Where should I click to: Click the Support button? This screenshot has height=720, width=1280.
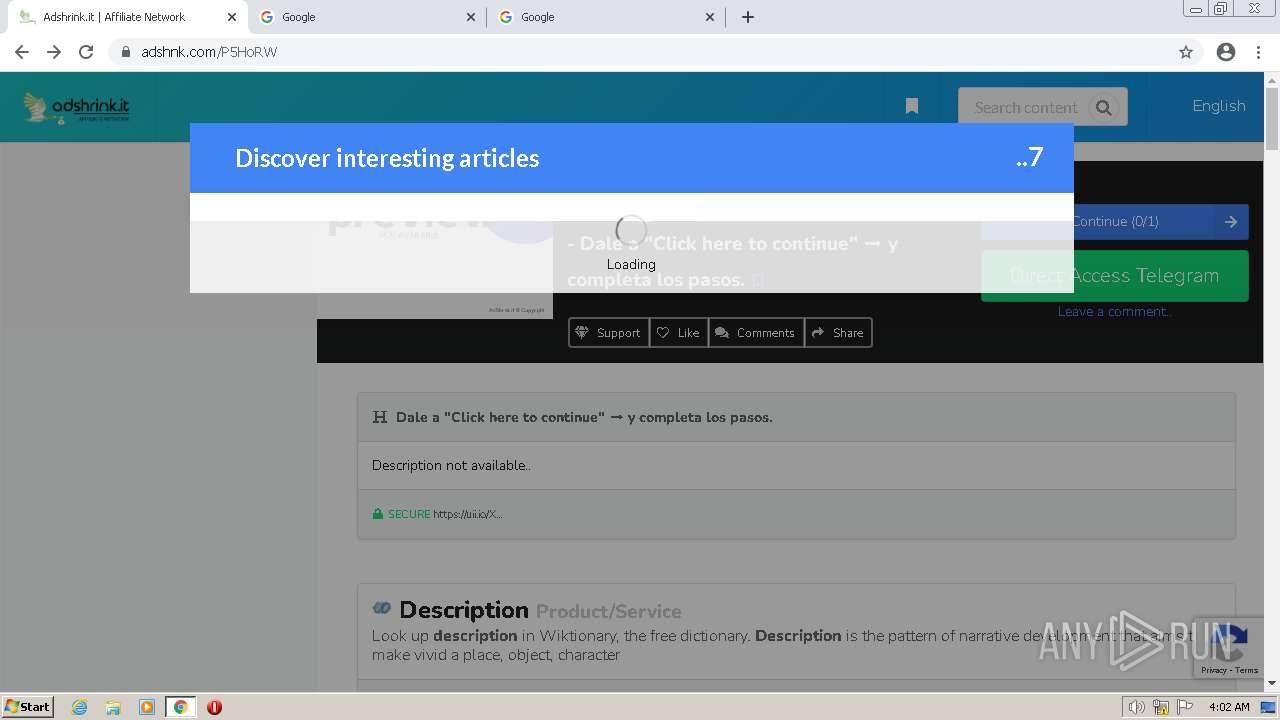pos(609,333)
